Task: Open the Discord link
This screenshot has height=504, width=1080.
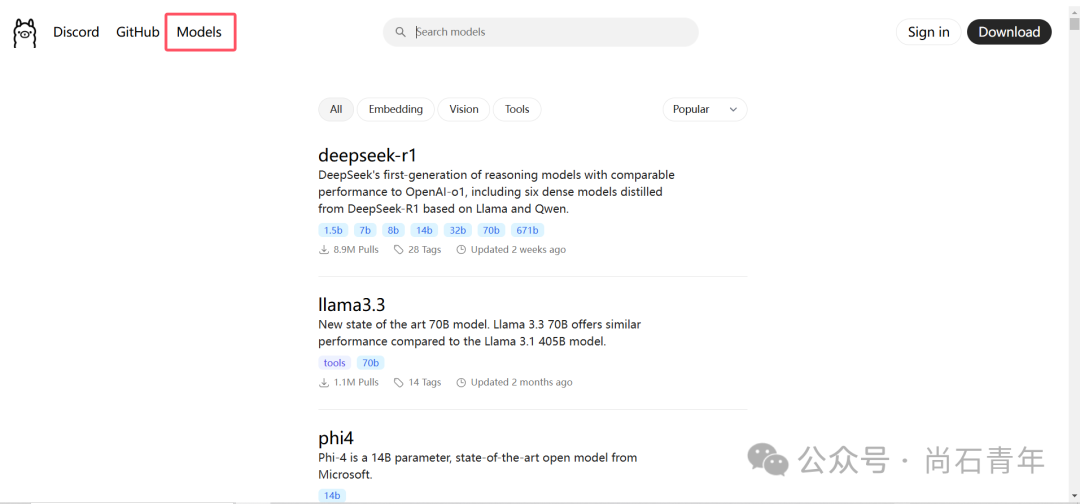Action: coord(76,32)
